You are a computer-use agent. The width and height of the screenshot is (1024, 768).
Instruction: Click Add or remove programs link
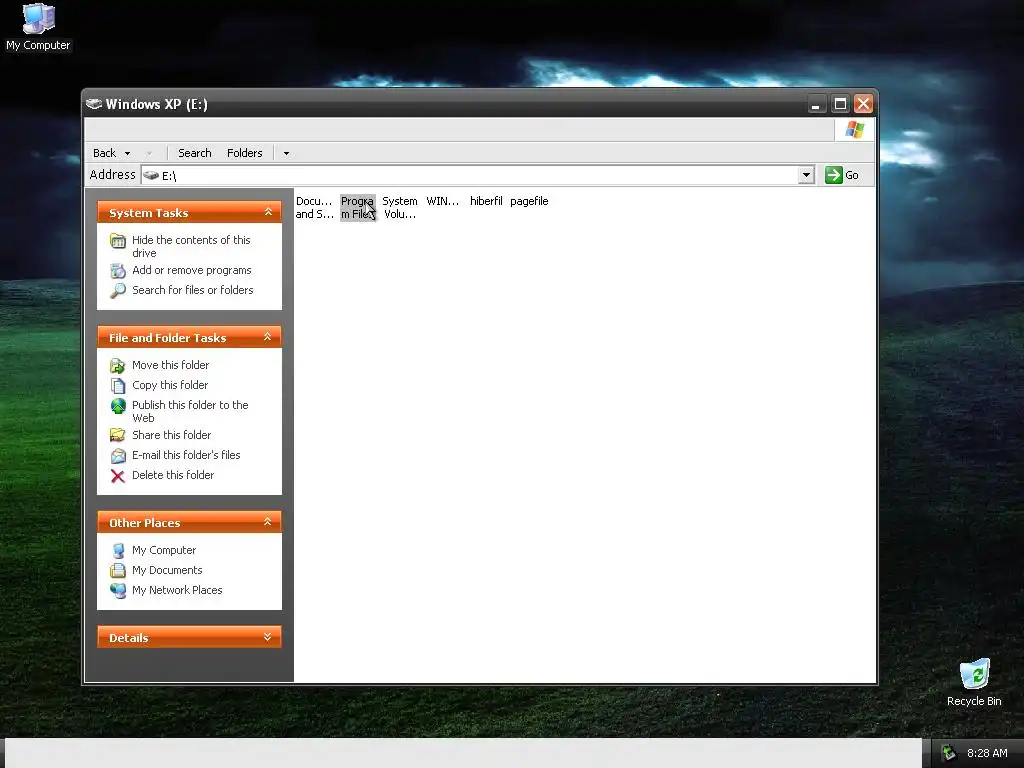(x=191, y=270)
